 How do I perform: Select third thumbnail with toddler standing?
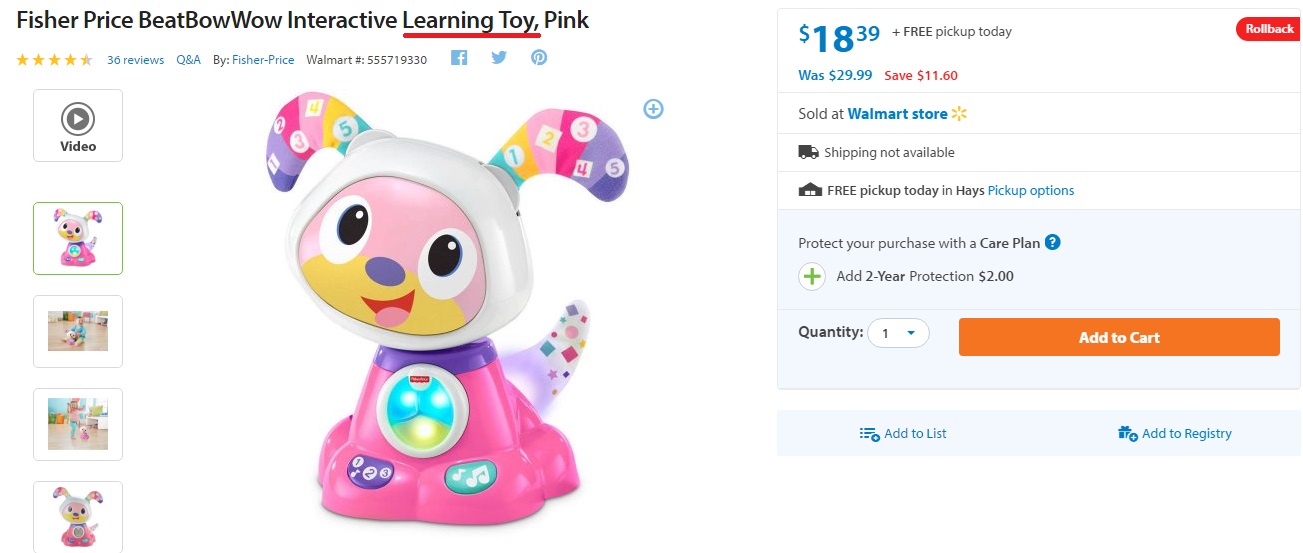click(x=78, y=424)
